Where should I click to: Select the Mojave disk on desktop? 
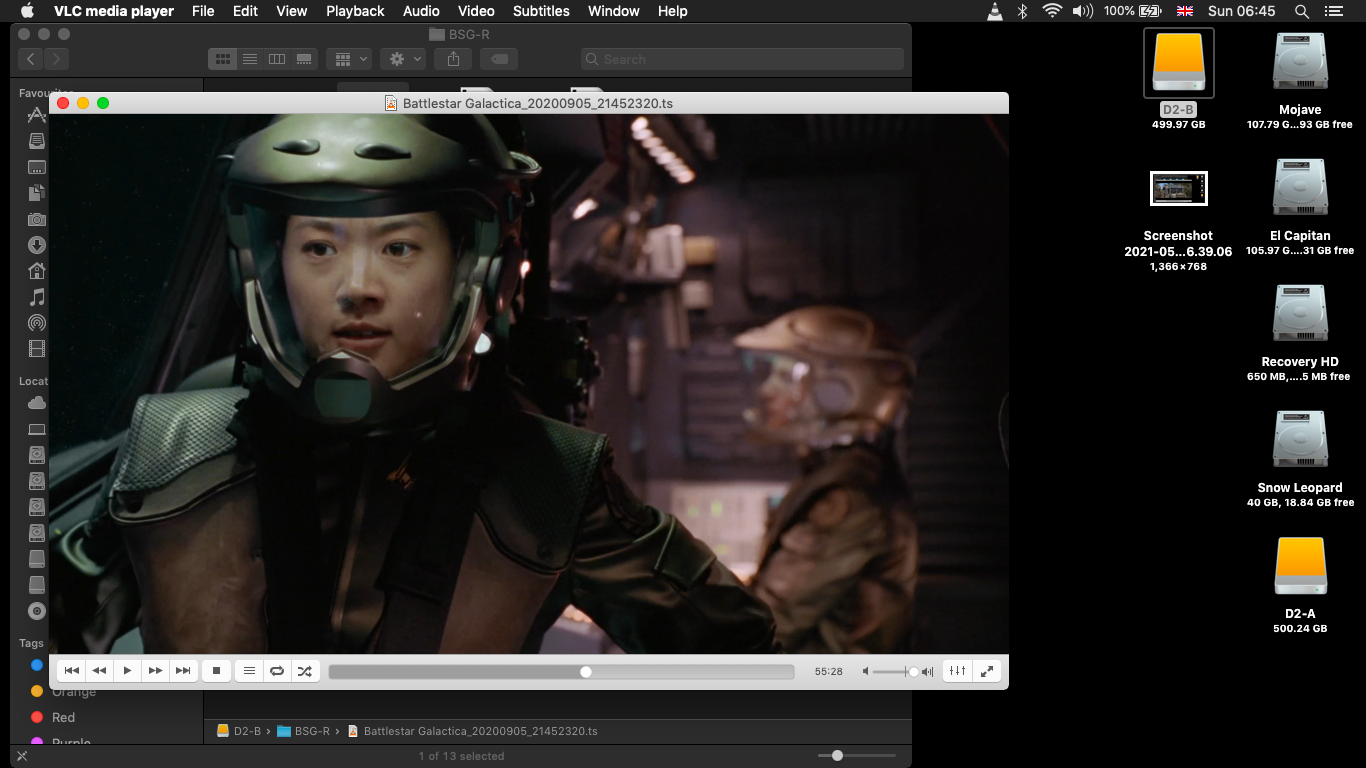(1300, 62)
